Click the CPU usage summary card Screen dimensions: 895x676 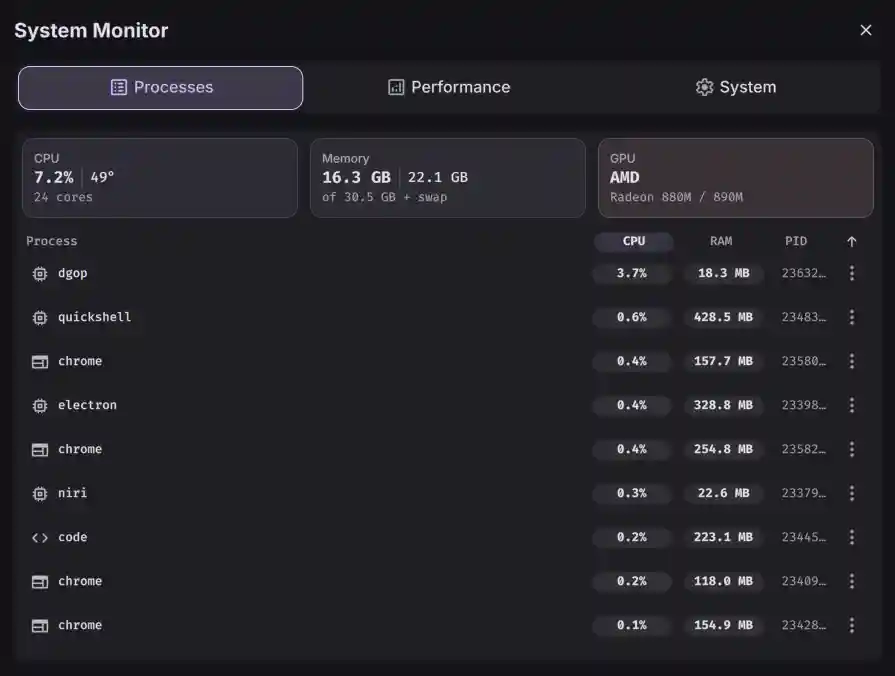(x=159, y=177)
